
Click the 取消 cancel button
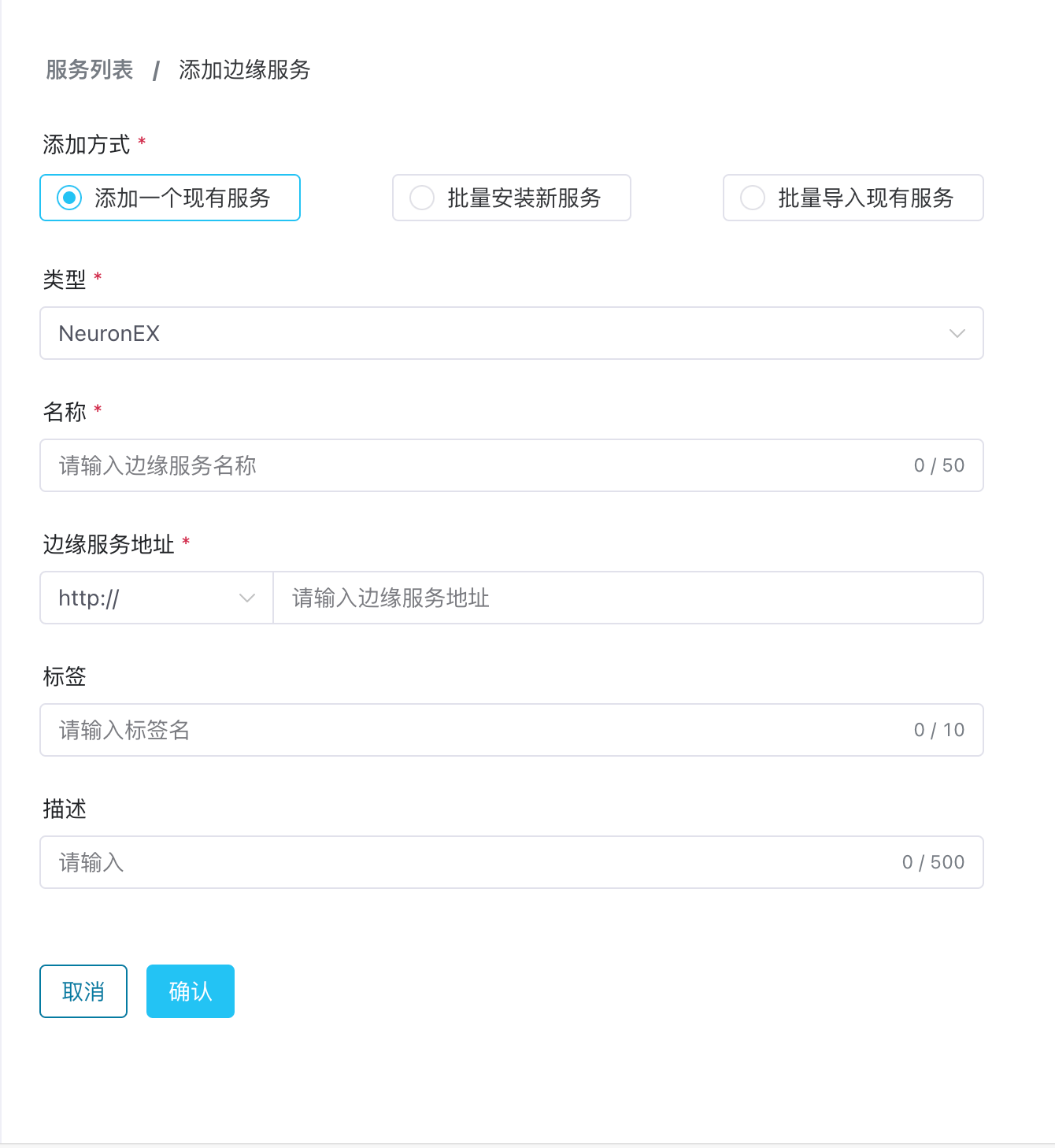pyautogui.click(x=83, y=991)
